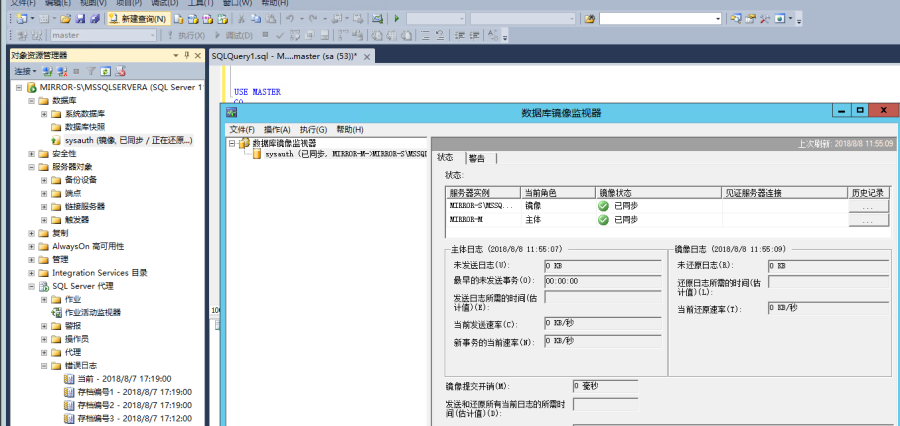Screen dimensions: 900x426
Task: Click the Increase Indent icon
Action: click(x=475, y=36)
